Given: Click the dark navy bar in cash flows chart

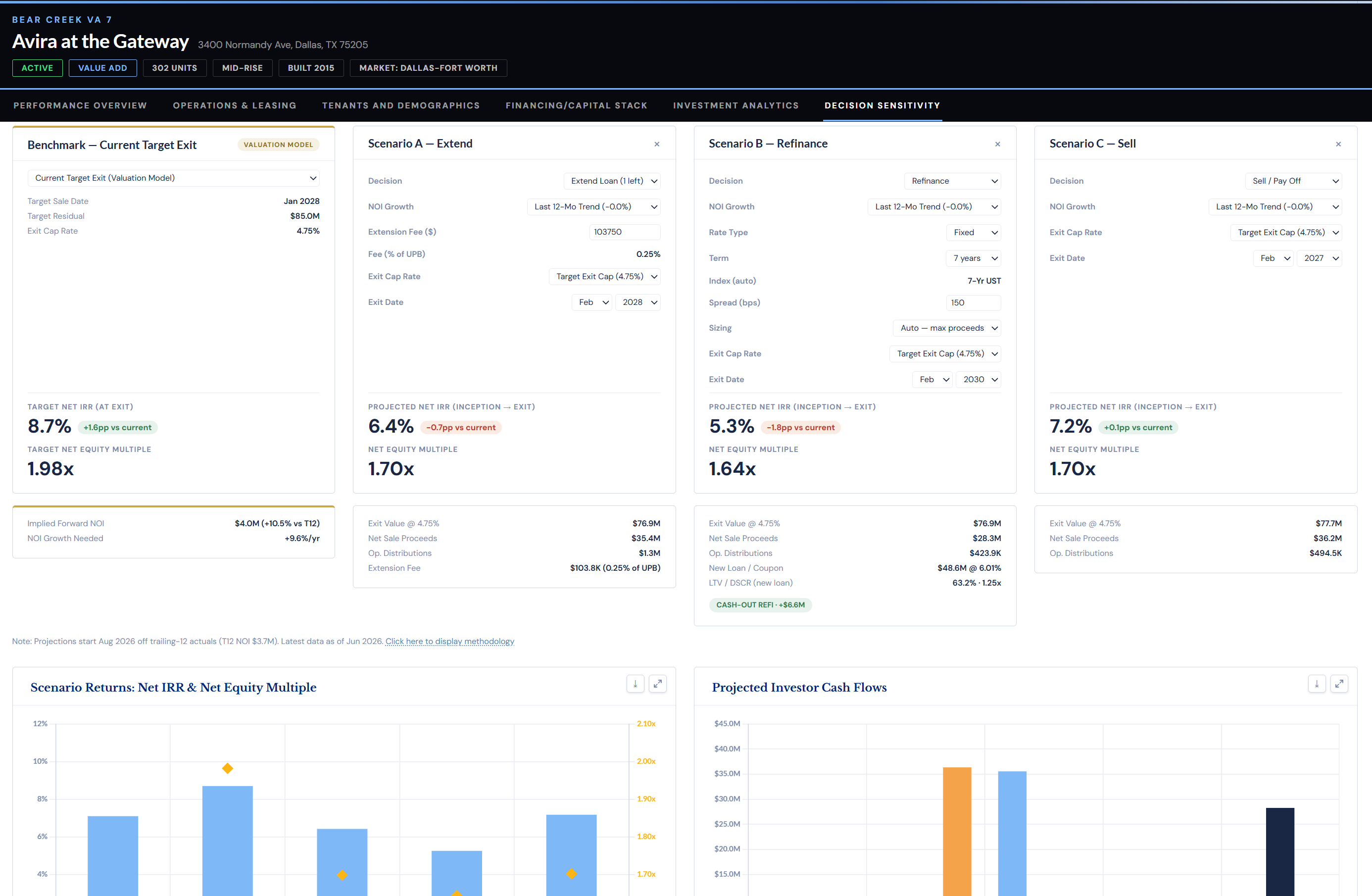Looking at the screenshot, I should tap(1280, 851).
